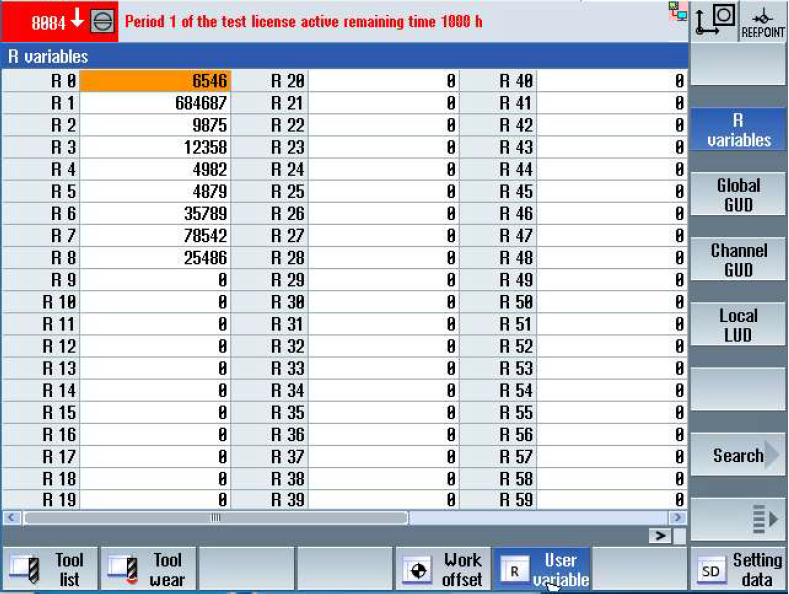Open the machine coordinate area icon
The width and height of the screenshot is (789, 594).
pyautogui.click(x=715, y=20)
